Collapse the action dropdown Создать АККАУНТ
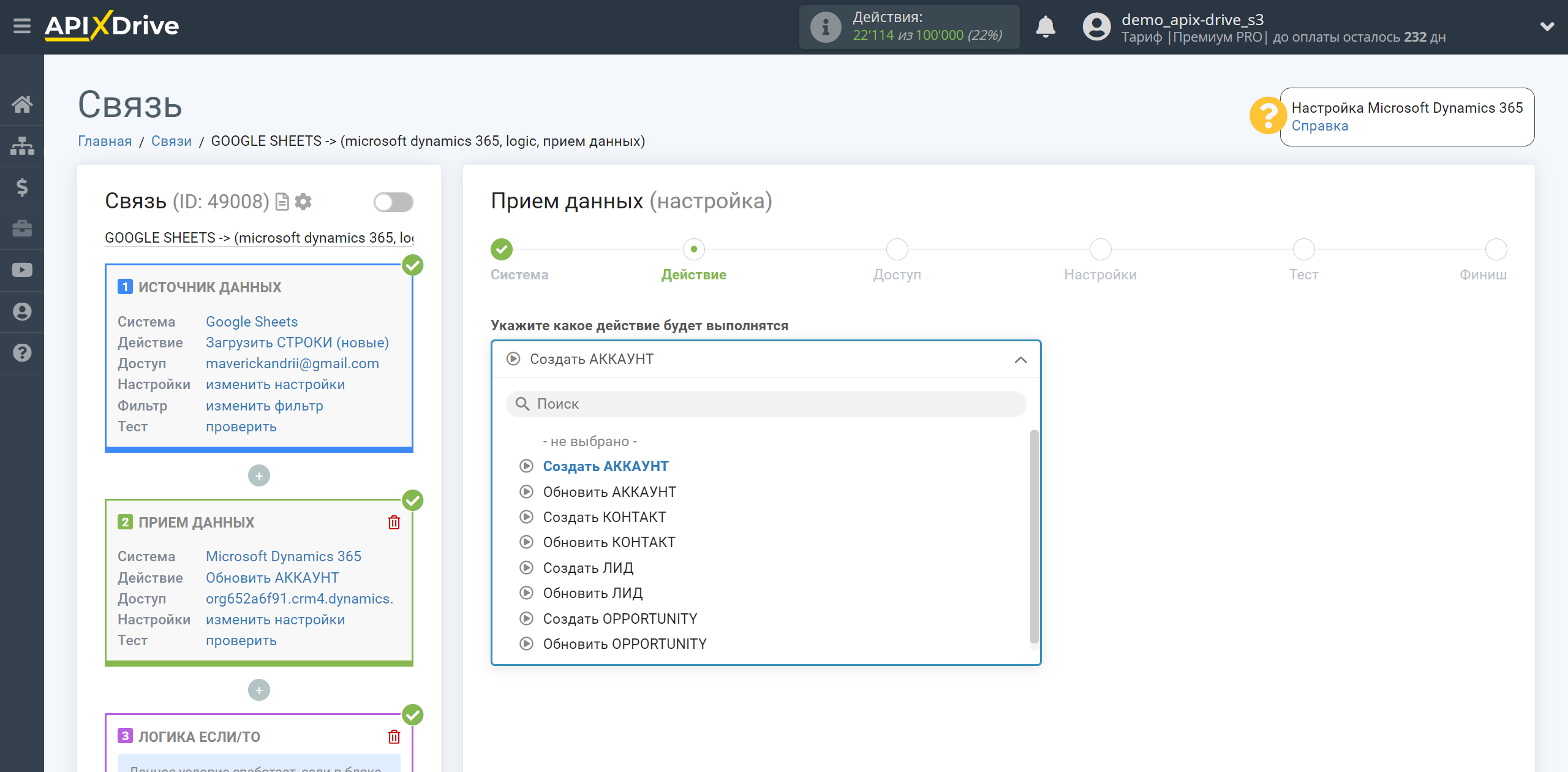The width and height of the screenshot is (1568, 772). 766,359
